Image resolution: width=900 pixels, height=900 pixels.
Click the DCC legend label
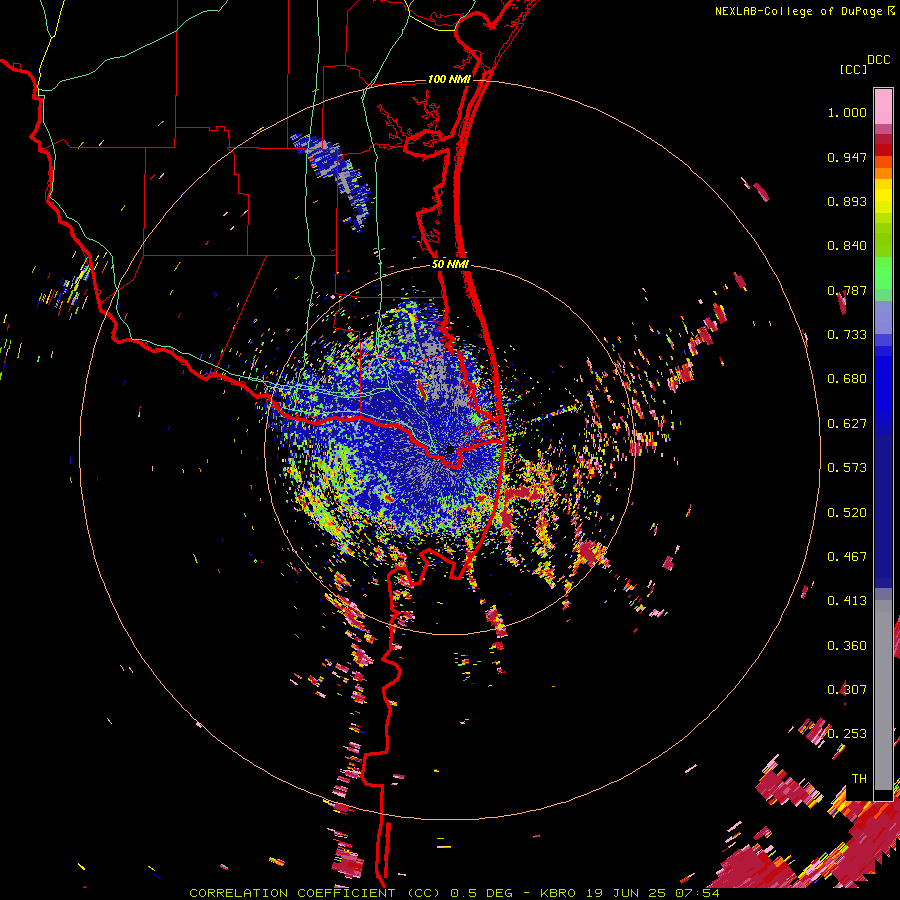(879, 60)
